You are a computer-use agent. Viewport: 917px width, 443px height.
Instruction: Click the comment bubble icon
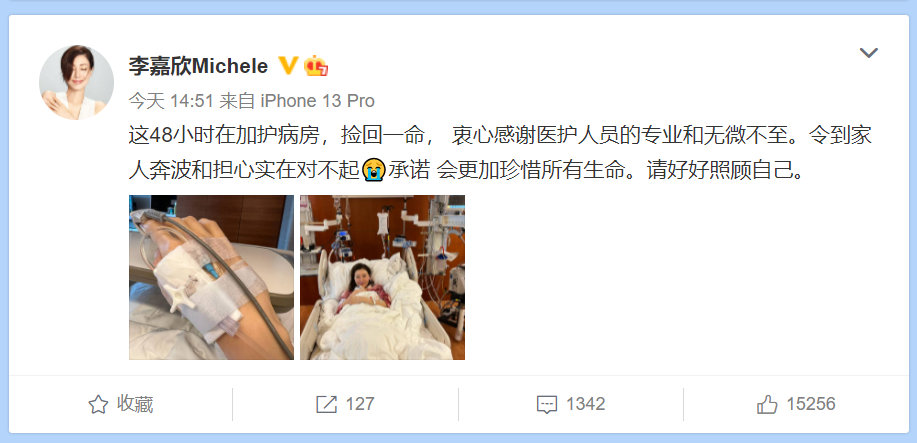pos(547,404)
